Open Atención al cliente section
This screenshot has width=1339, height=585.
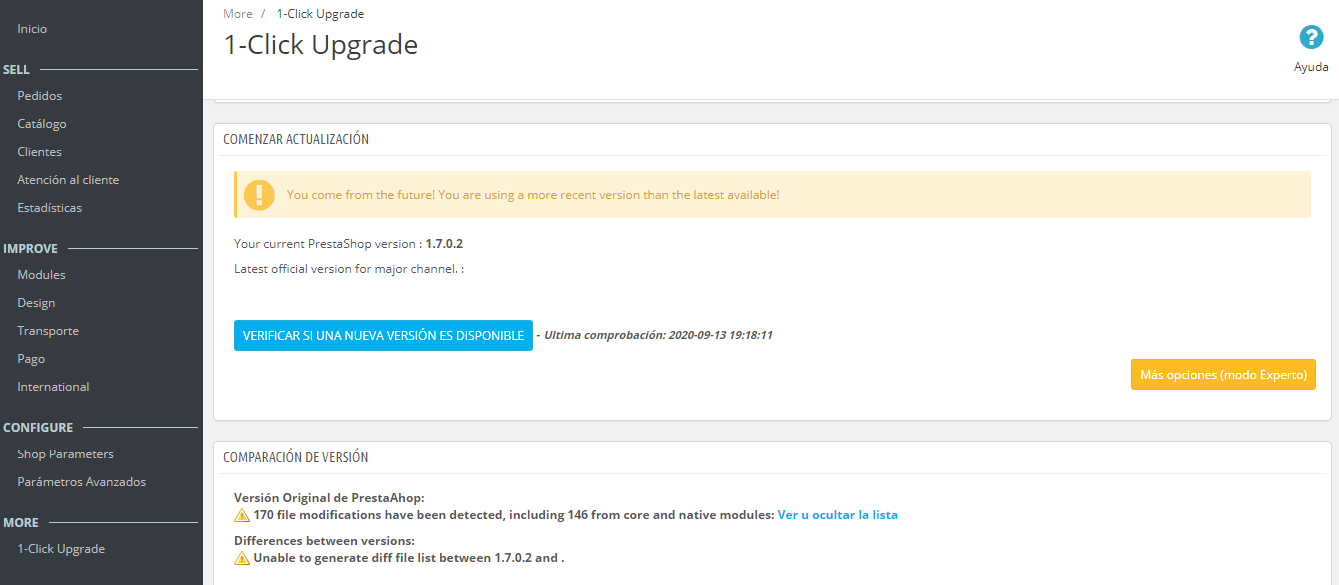[68, 180]
